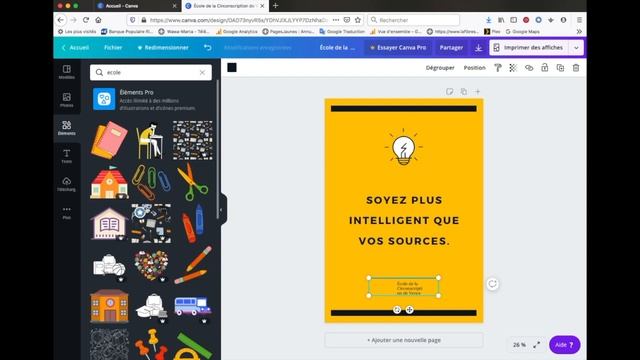The height and width of the screenshot is (360, 640).
Task: Clear the 'ecole' search with X icon
Action: pyautogui.click(x=202, y=72)
